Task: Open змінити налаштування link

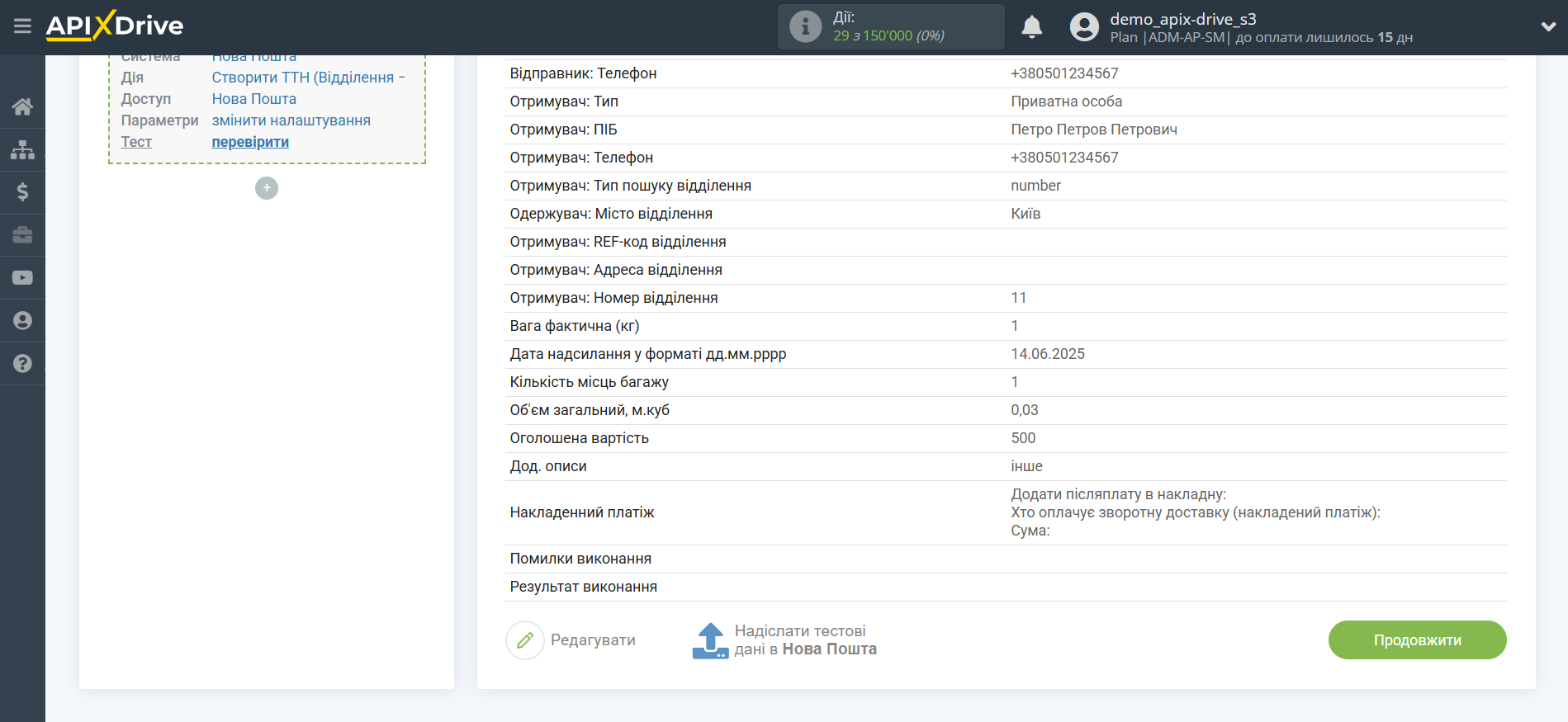Action: 291,120
